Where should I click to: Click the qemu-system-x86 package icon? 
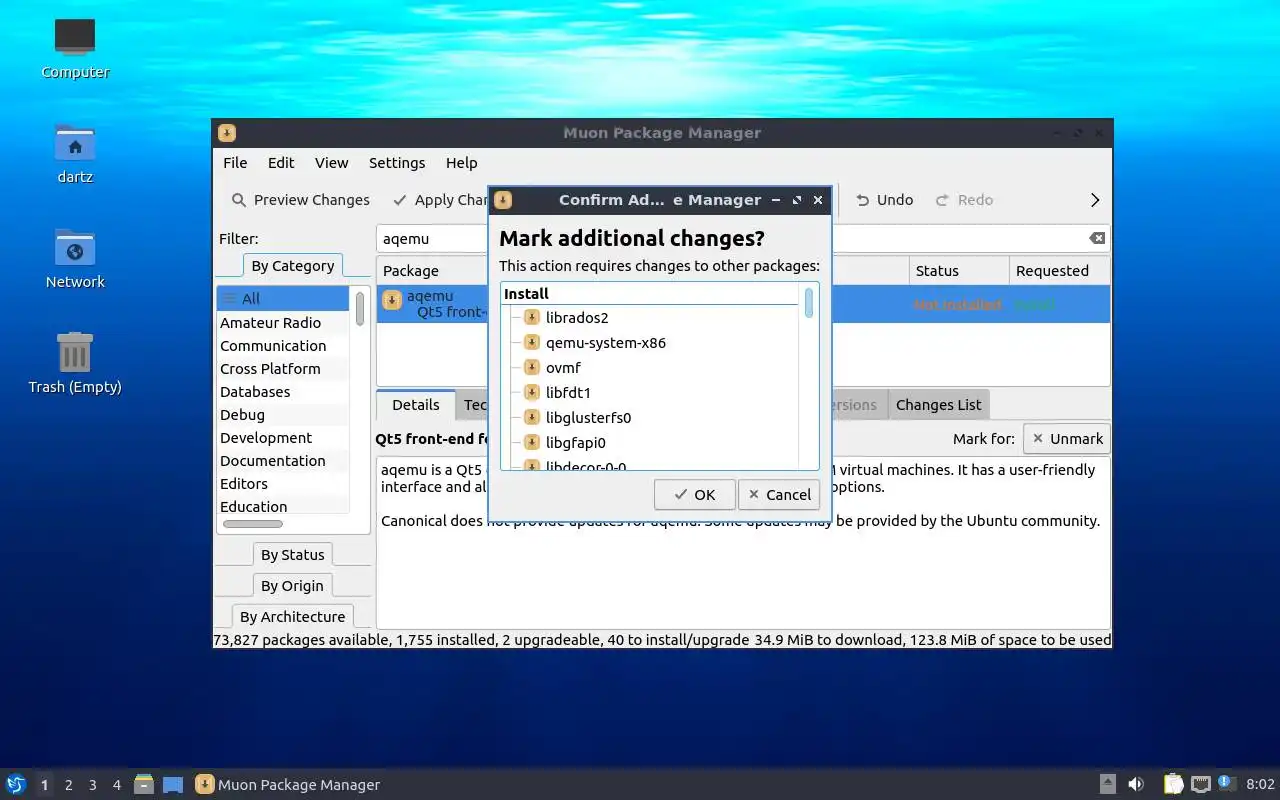point(532,343)
